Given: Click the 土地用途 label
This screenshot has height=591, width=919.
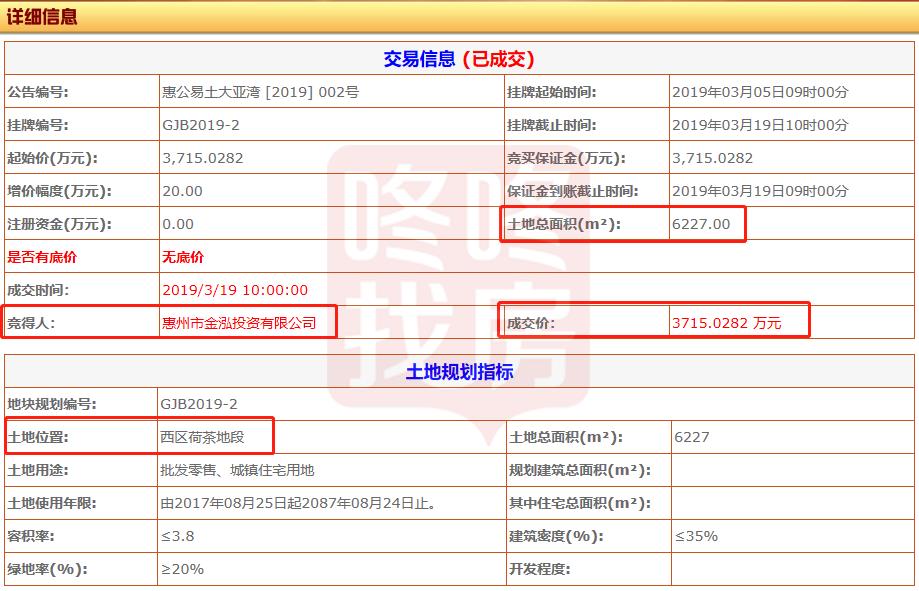Looking at the screenshot, I should pos(38,470).
